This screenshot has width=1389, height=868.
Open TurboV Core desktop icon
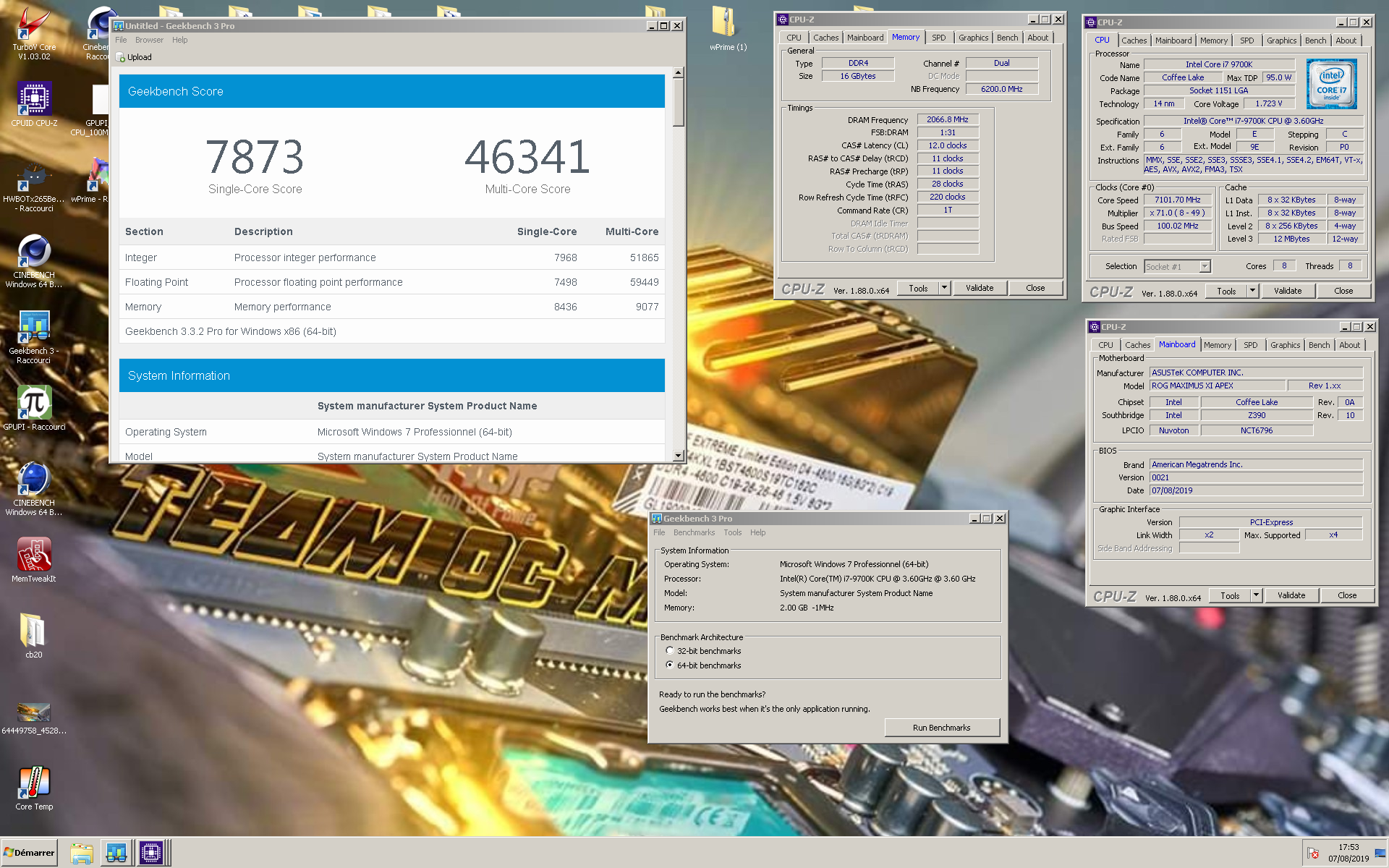pyautogui.click(x=33, y=33)
